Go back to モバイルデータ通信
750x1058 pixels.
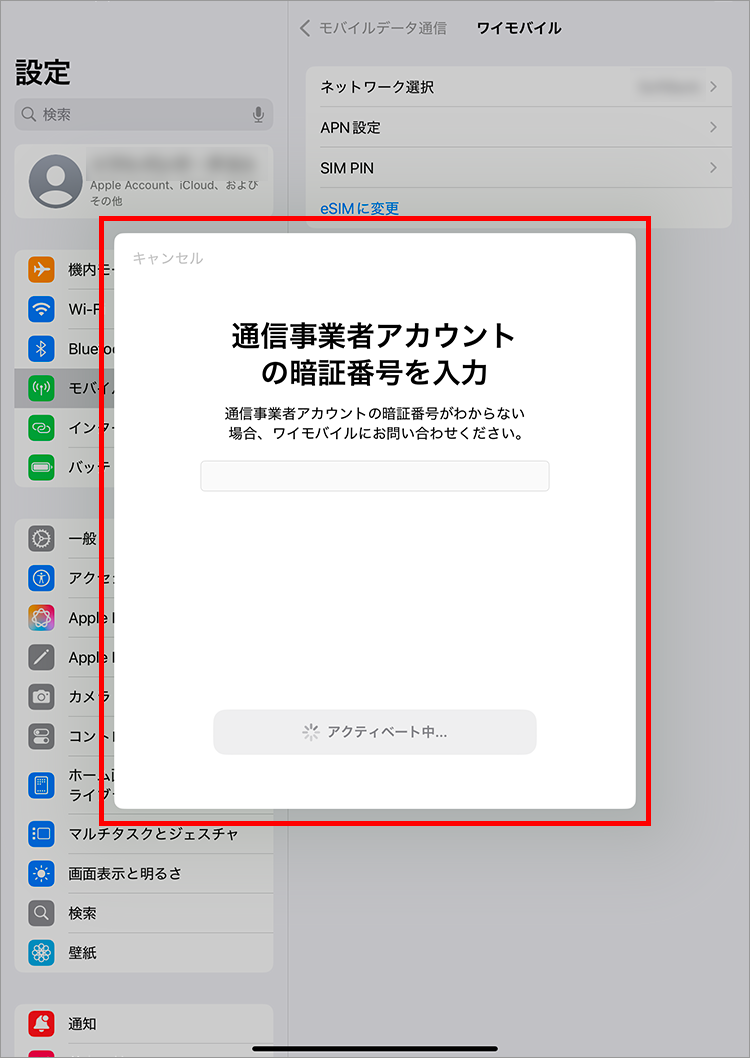(372, 28)
